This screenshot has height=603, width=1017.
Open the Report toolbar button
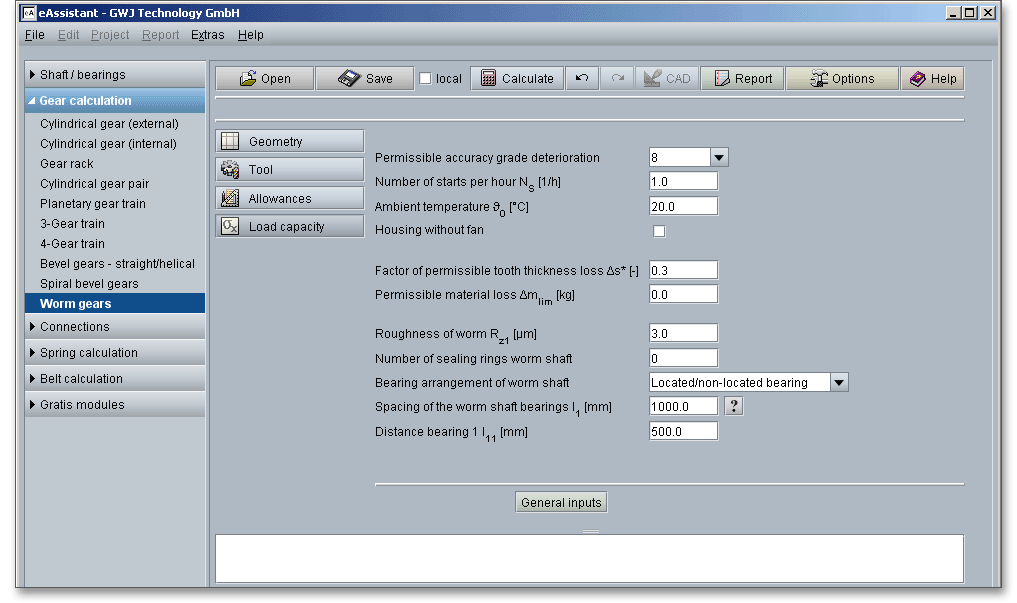click(x=742, y=79)
